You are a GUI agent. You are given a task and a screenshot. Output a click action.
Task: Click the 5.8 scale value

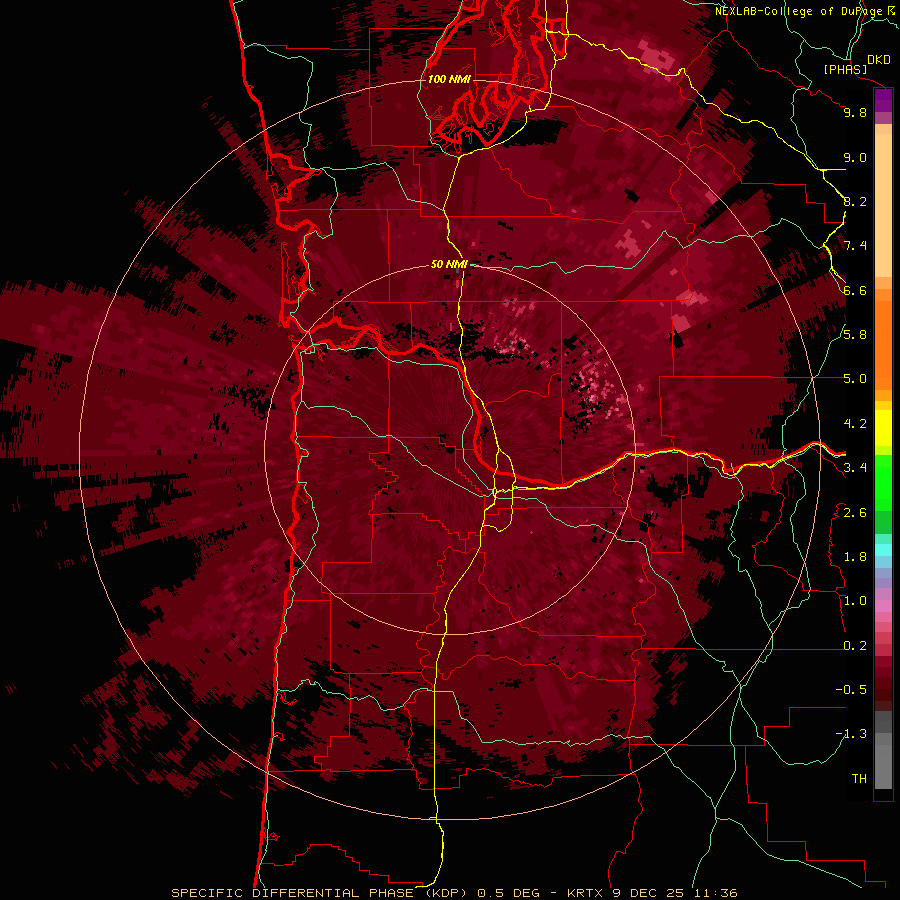click(855, 334)
